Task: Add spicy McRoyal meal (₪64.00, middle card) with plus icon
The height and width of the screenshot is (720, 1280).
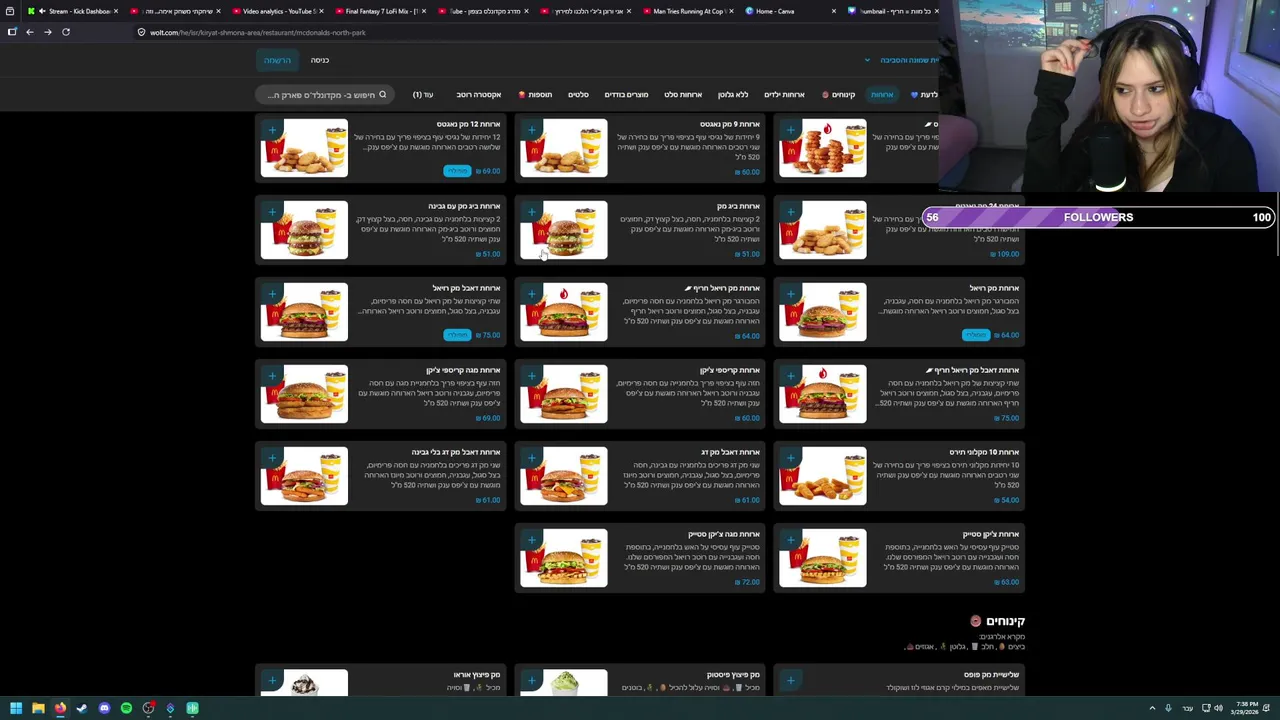Action: pyautogui.click(x=531, y=294)
